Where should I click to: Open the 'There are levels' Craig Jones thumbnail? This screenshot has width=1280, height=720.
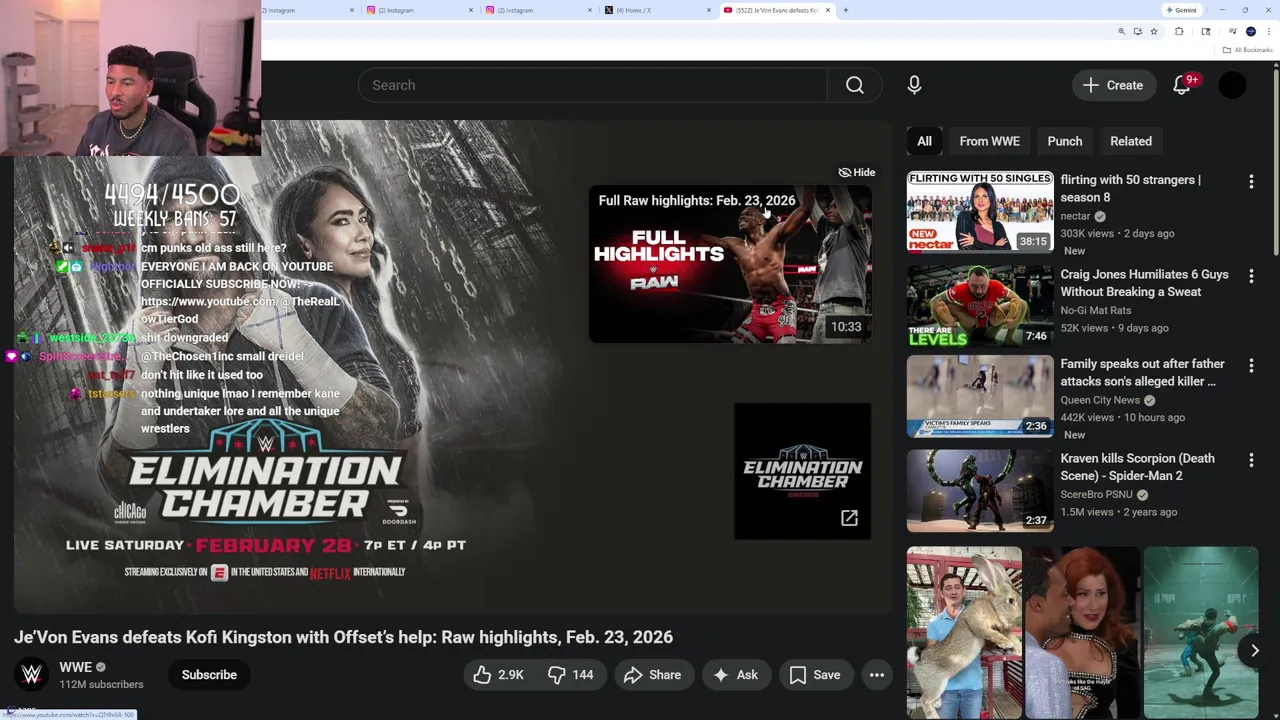pos(980,306)
